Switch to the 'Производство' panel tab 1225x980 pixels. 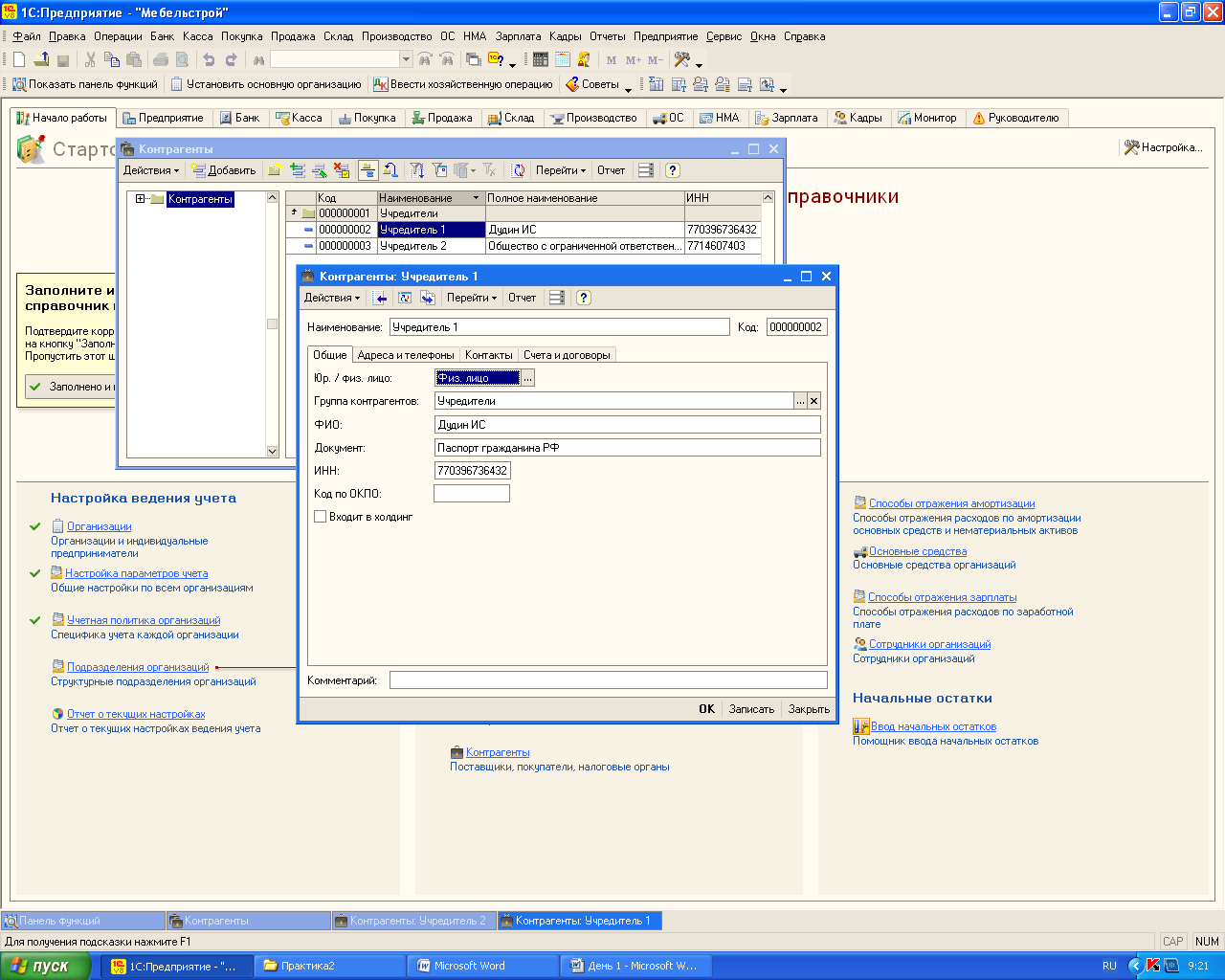(593, 118)
